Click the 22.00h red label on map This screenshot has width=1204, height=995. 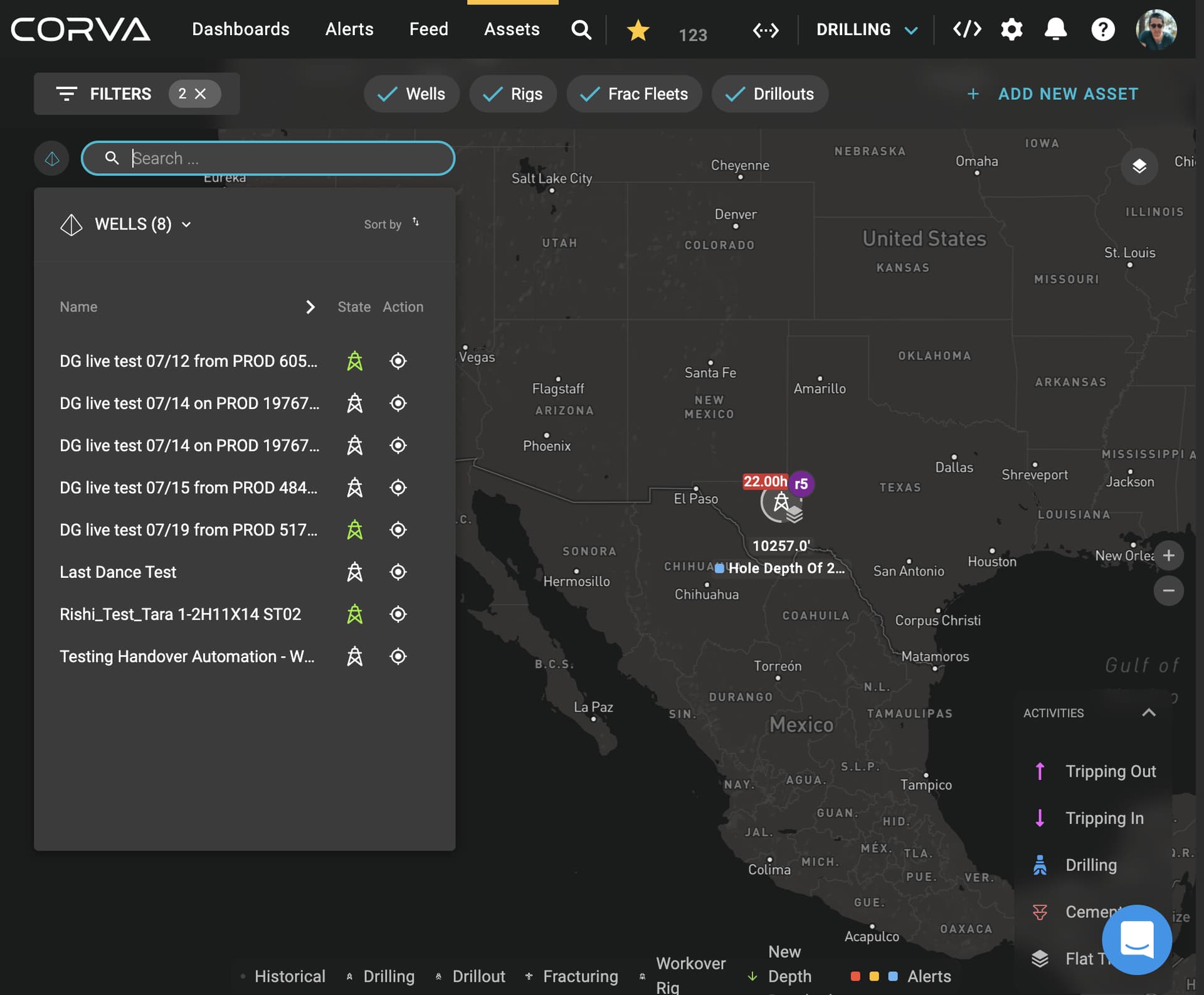pos(765,482)
